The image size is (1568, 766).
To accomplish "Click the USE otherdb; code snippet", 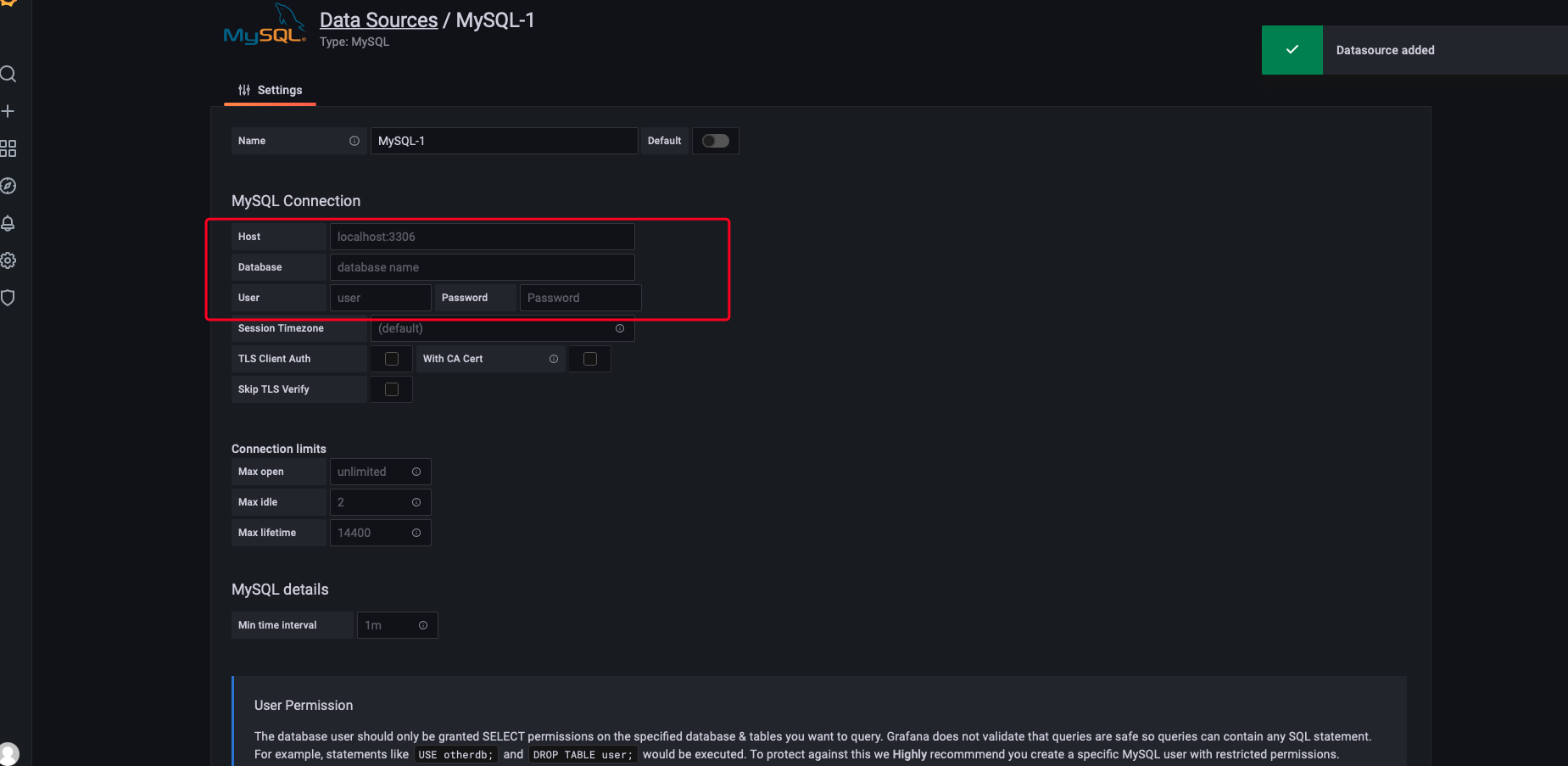I will 455,755.
